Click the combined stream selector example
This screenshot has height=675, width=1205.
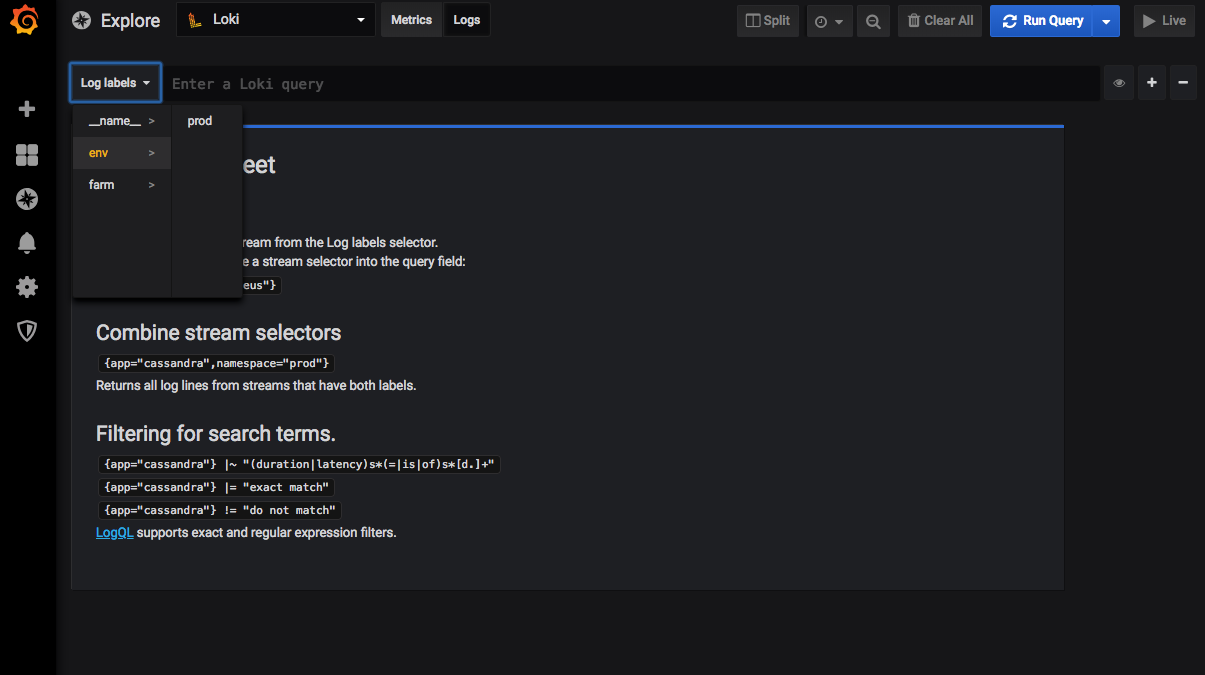(215, 363)
